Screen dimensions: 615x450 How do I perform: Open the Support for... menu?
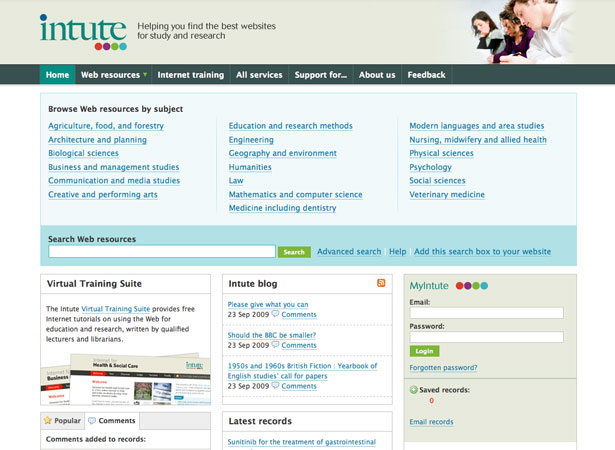point(320,75)
